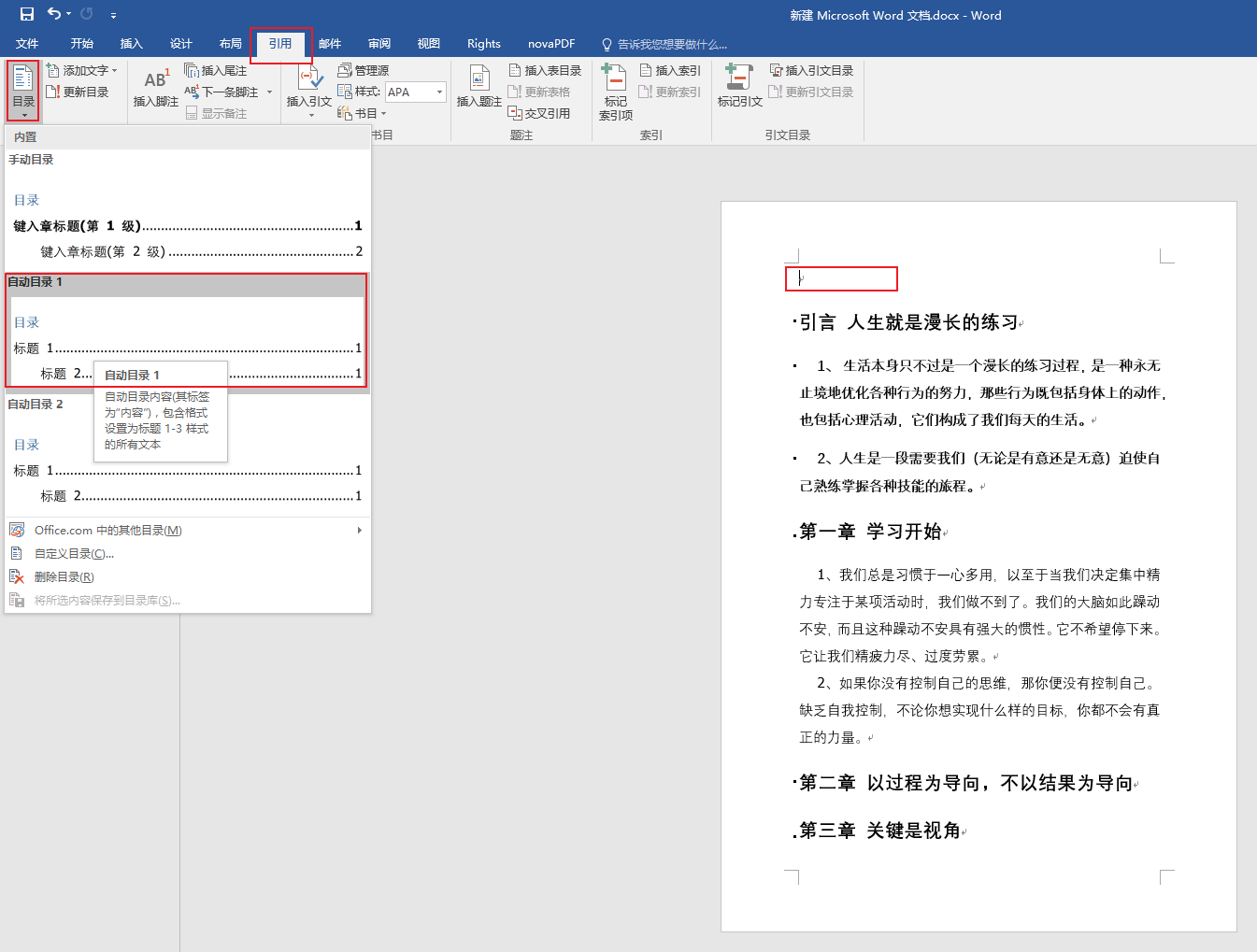Image resolution: width=1257 pixels, height=952 pixels.
Task: Click 更新索引 (Update Index)
Action: click(x=670, y=92)
